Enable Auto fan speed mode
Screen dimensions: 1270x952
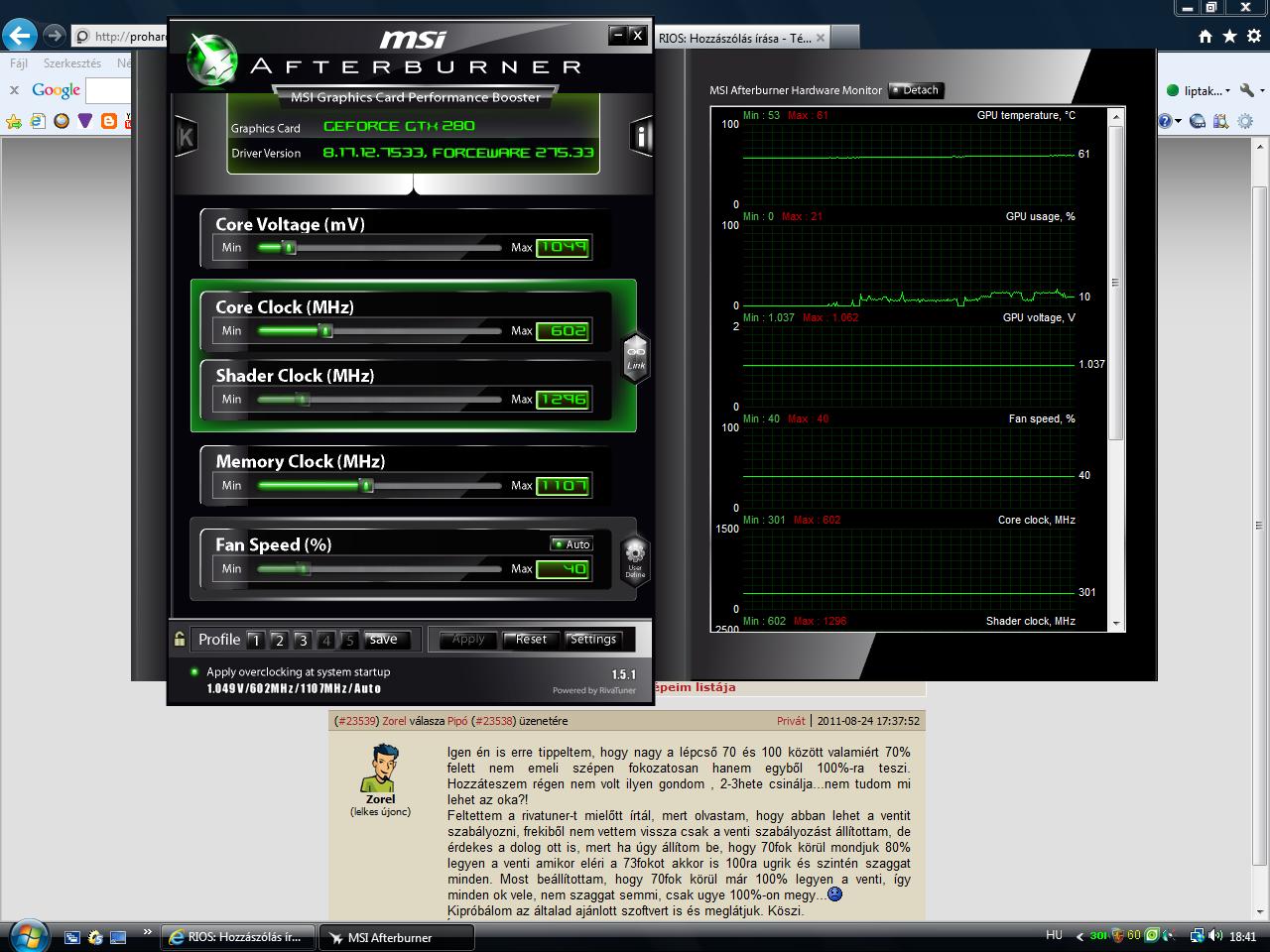(x=571, y=543)
